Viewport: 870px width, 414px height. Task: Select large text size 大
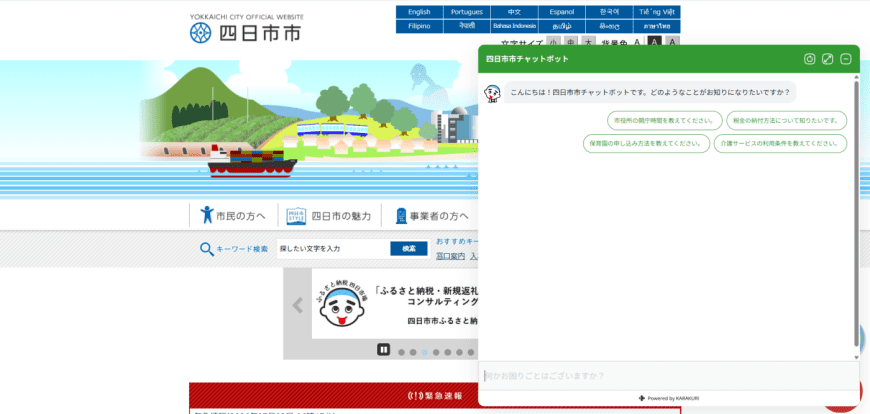[589, 43]
